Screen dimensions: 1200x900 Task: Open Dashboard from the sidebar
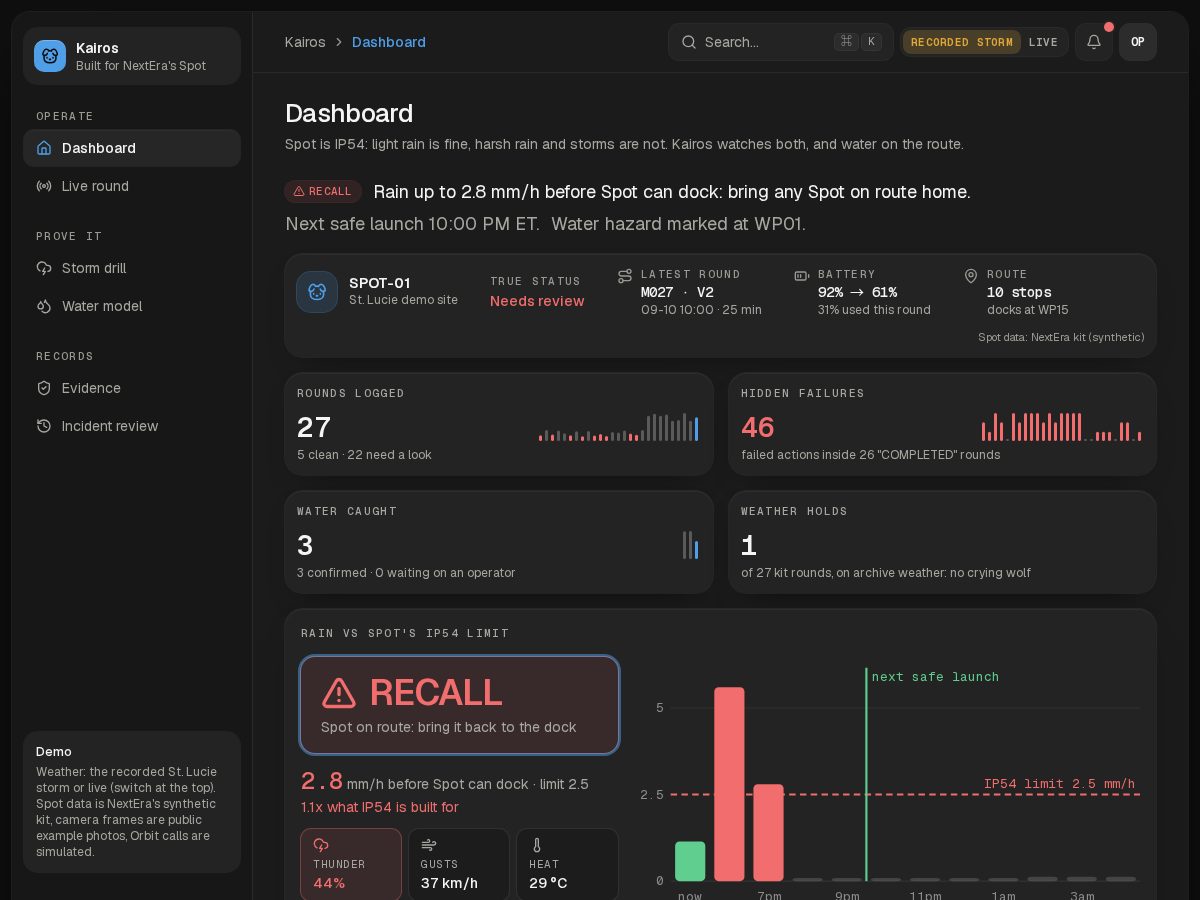pyautogui.click(x=132, y=148)
